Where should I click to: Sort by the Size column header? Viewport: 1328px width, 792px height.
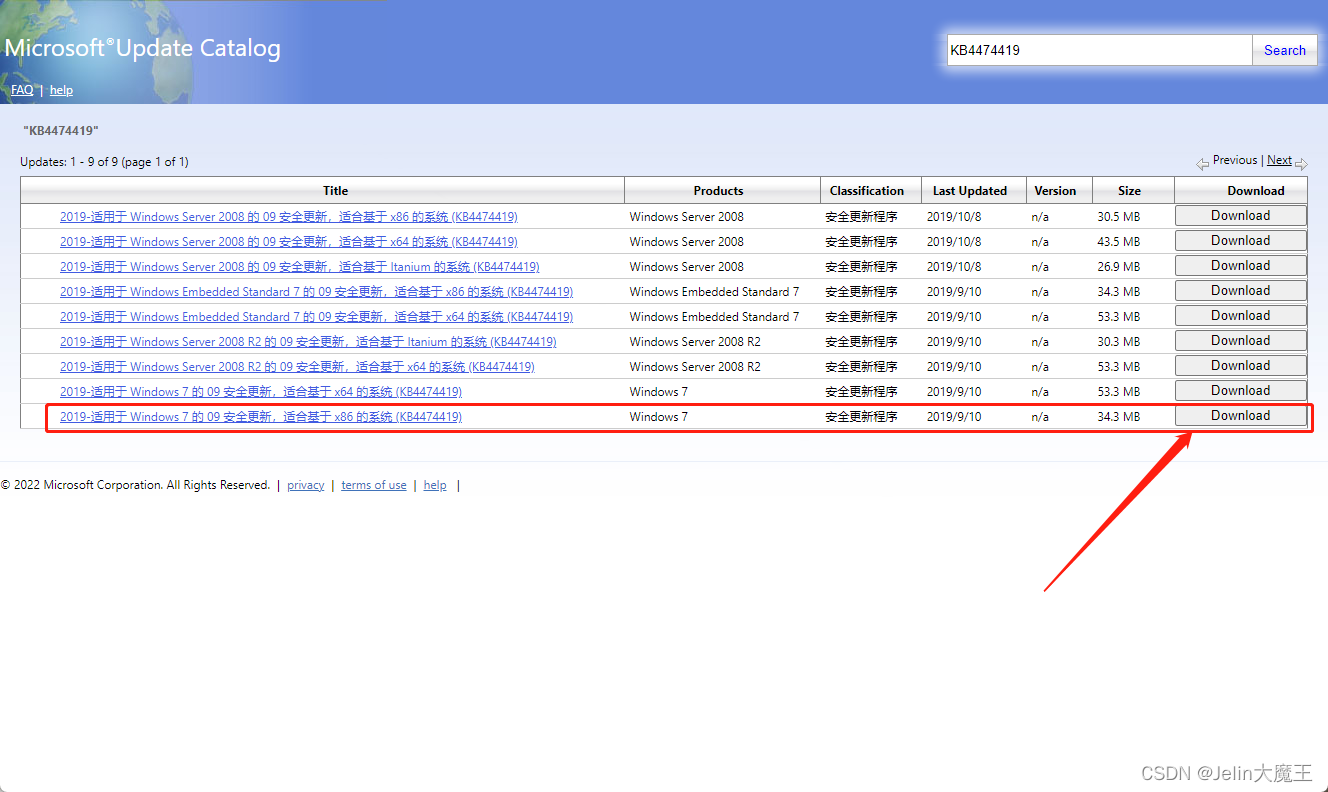[x=1130, y=191]
